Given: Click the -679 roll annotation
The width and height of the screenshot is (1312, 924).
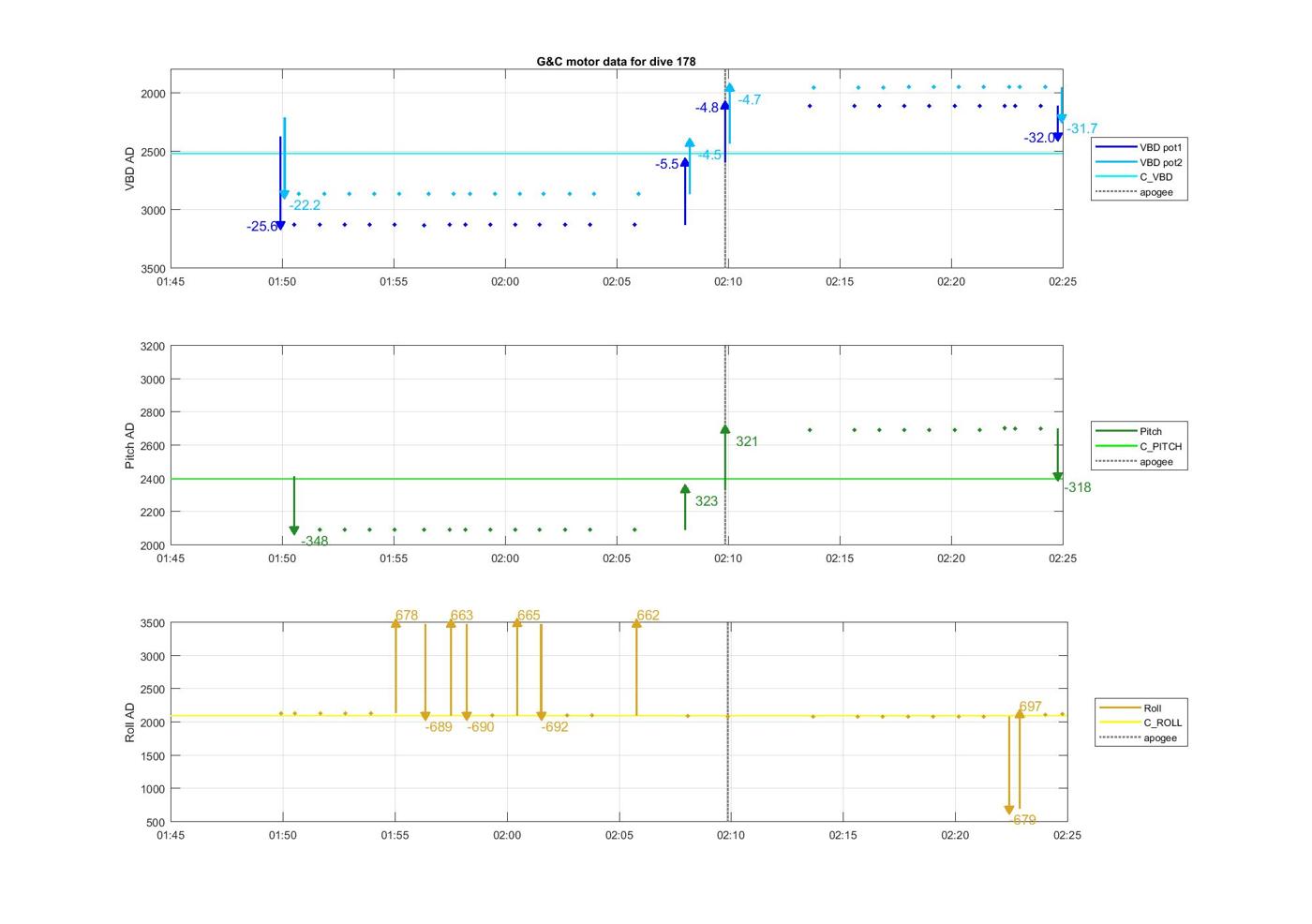Looking at the screenshot, I should 1022,820.
